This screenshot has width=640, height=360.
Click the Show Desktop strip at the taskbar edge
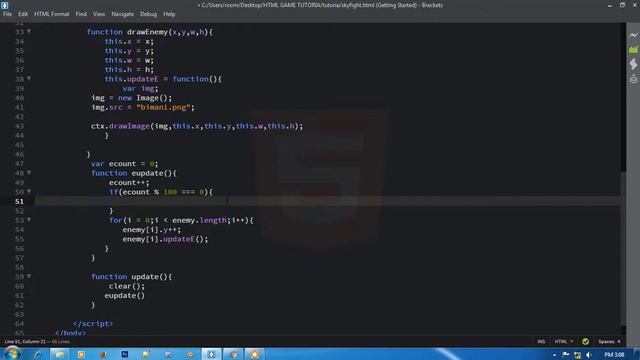tap(637, 354)
